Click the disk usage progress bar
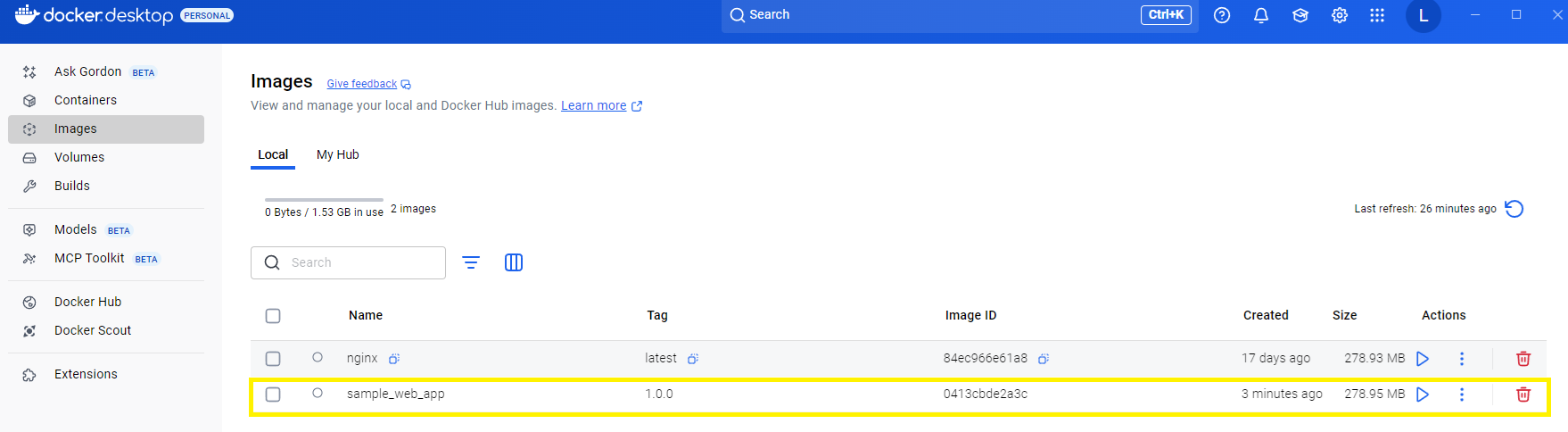Screen dimensions: 1568x432 click(325, 200)
